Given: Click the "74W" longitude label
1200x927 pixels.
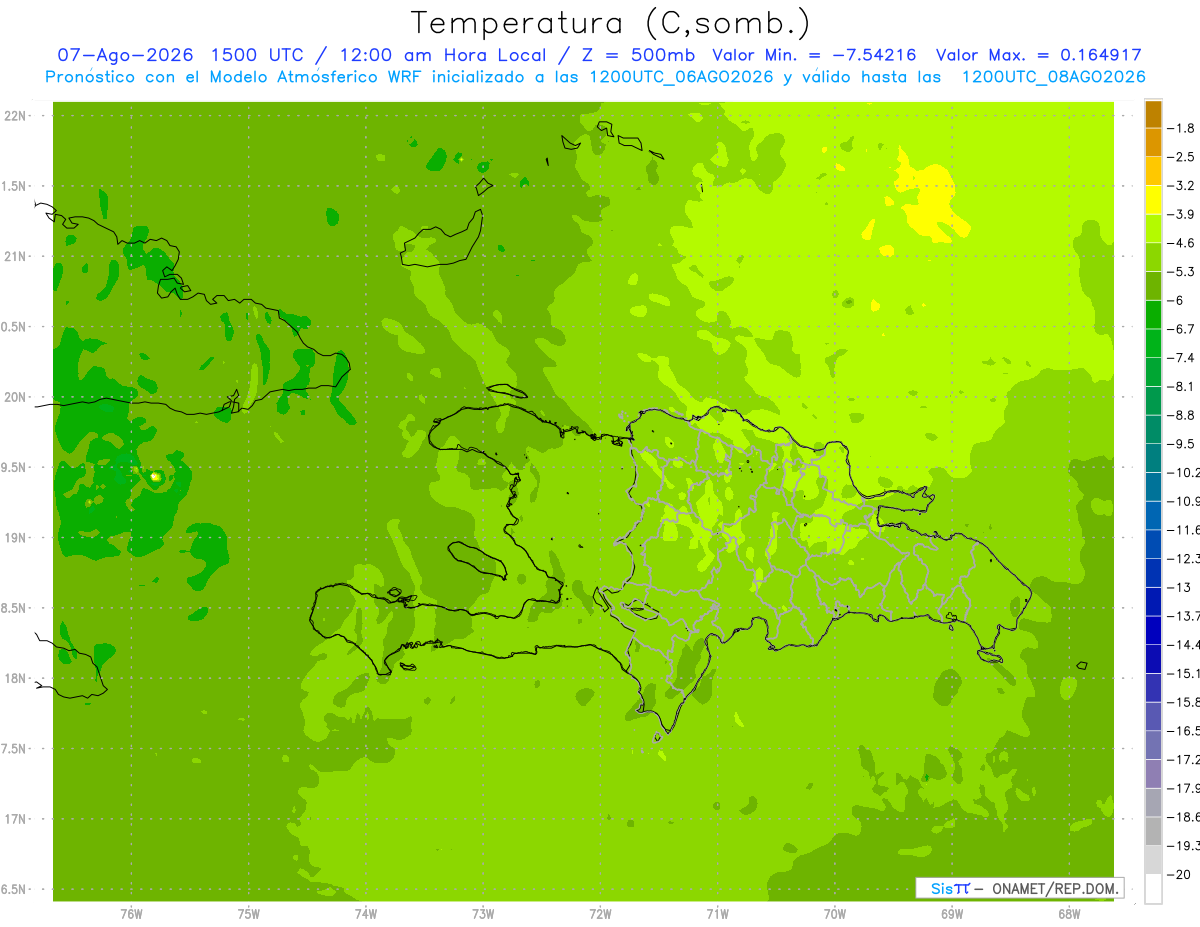Looking at the screenshot, I should click(365, 913).
